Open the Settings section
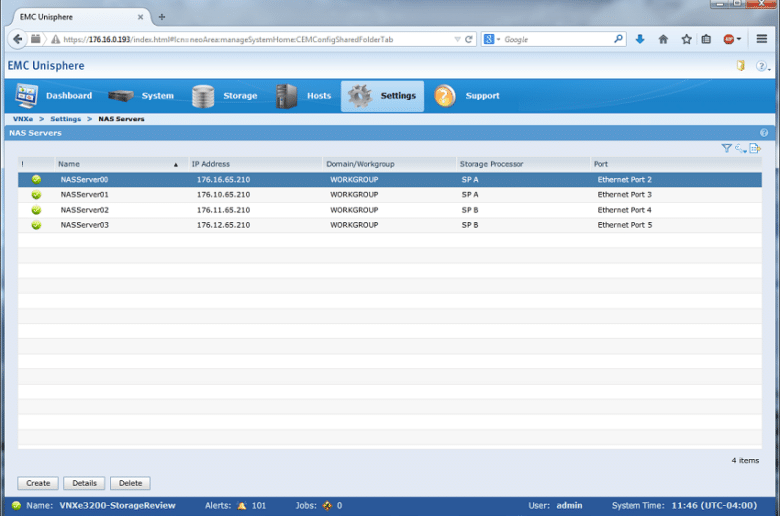 point(382,96)
